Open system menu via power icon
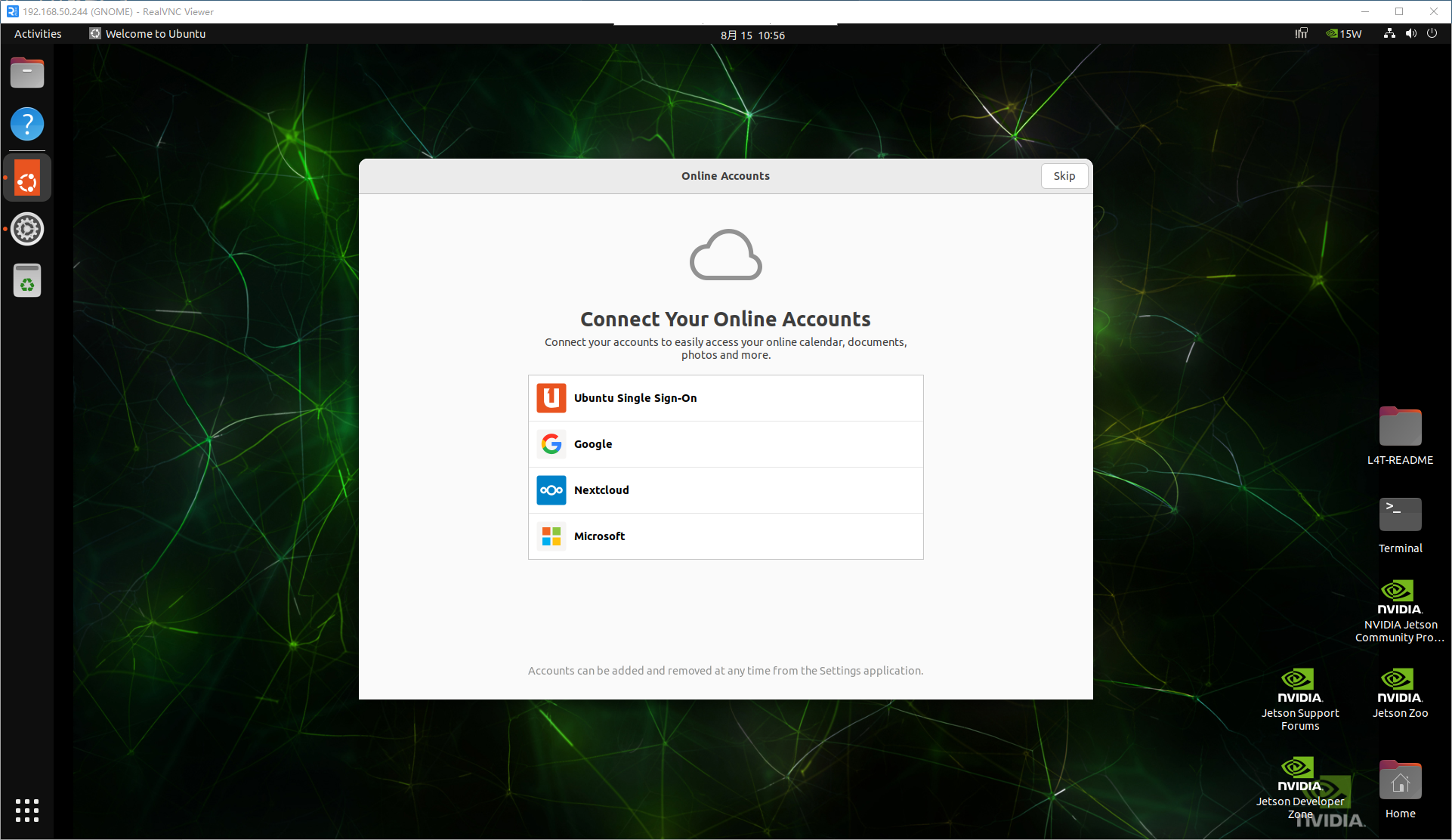 tap(1432, 34)
